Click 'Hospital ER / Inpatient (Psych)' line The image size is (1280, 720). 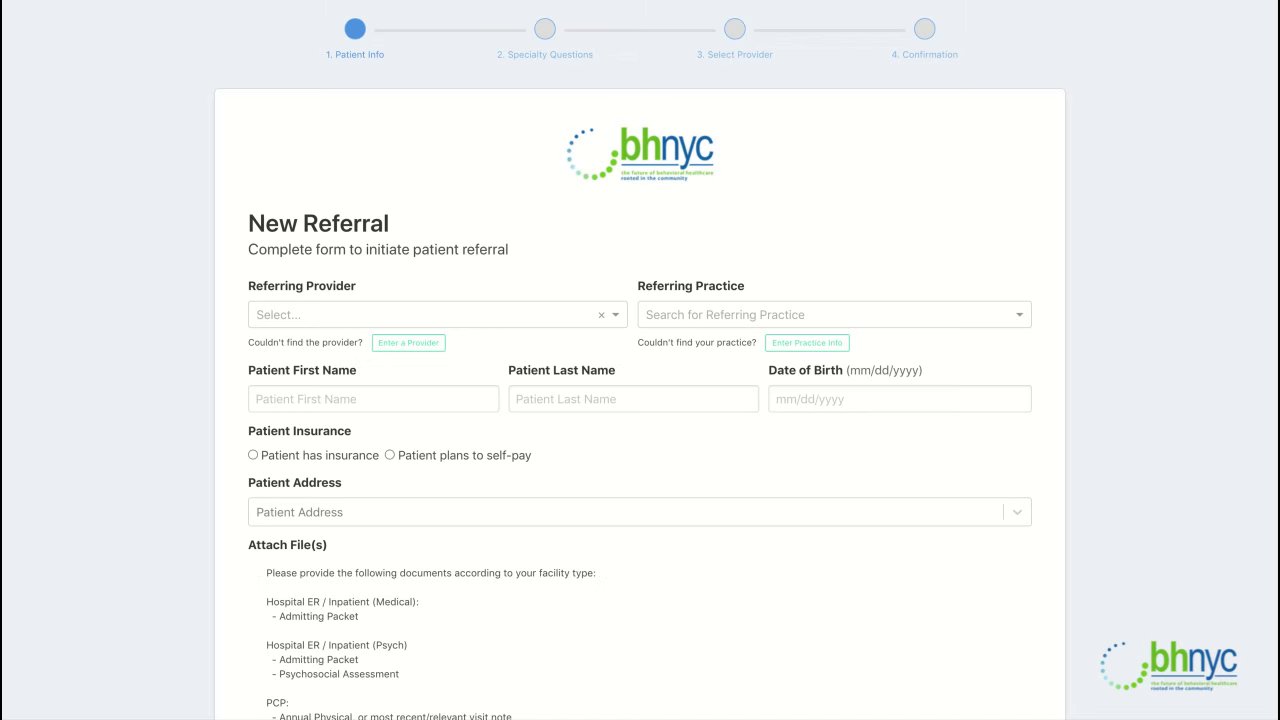pyautogui.click(x=336, y=645)
